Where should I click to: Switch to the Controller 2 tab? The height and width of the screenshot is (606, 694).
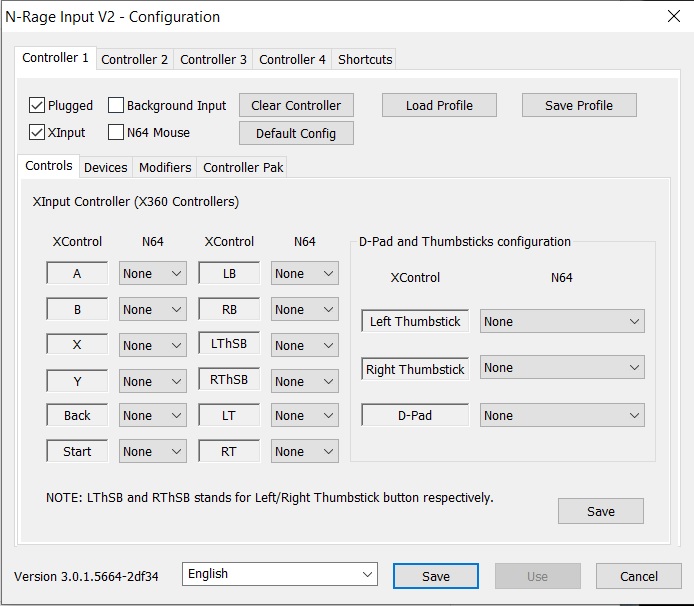(135, 59)
